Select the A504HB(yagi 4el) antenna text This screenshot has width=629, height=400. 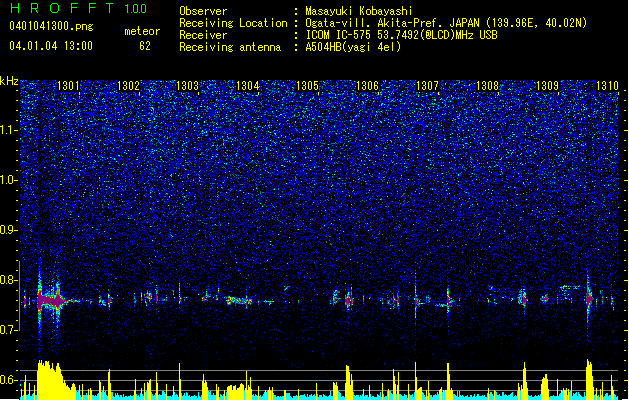[x=353, y=47]
